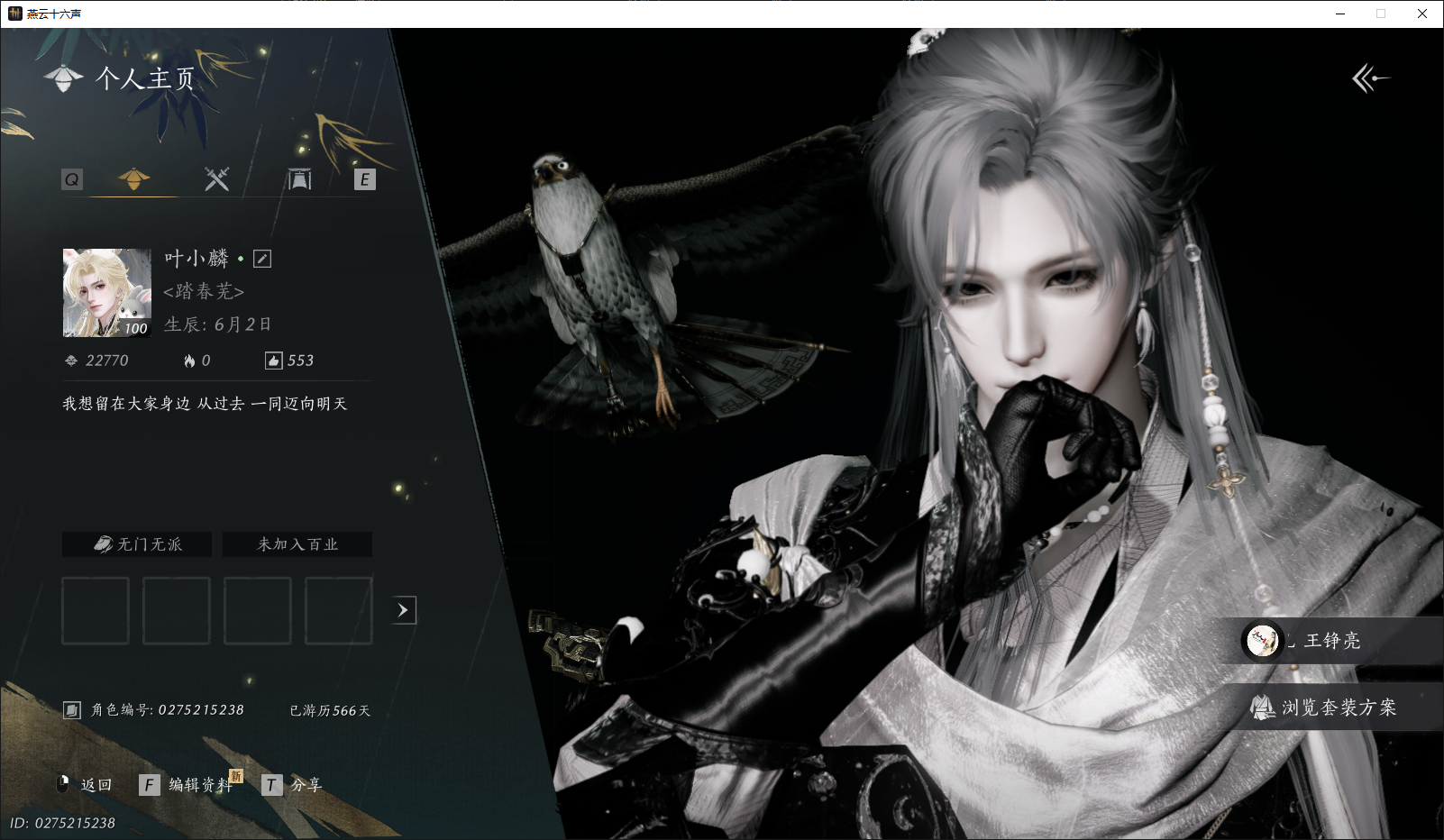This screenshot has height=840, width=1444.
Task: Click the 燕云十六声 window title bar icon
Action: coord(14,14)
